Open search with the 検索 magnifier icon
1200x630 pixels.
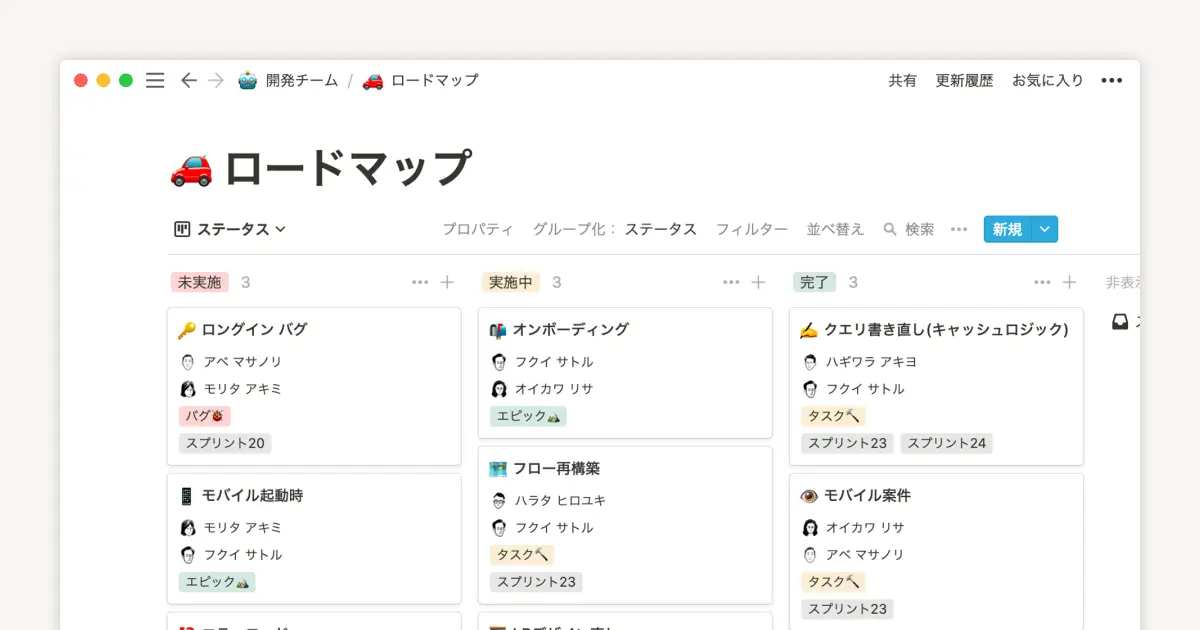(889, 229)
